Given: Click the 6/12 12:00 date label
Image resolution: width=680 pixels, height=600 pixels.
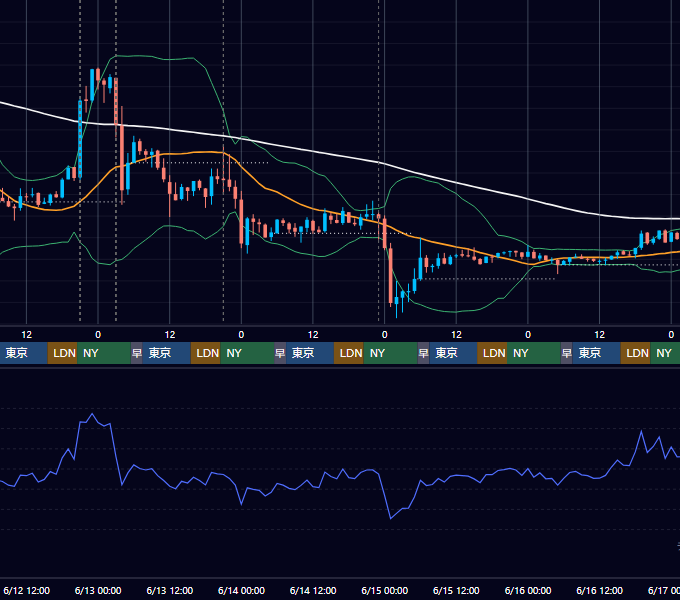Looking at the screenshot, I should tap(26, 590).
